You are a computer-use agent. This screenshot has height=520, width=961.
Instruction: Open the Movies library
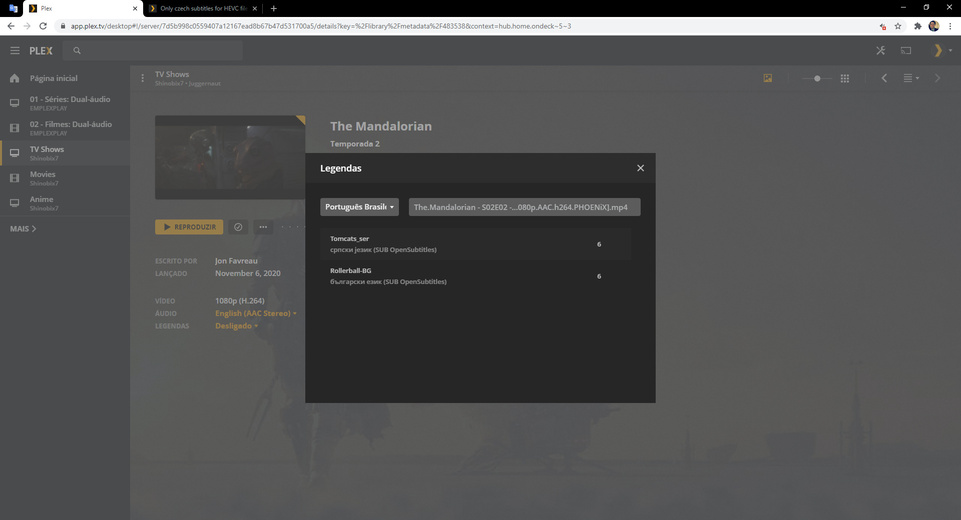click(x=65, y=178)
